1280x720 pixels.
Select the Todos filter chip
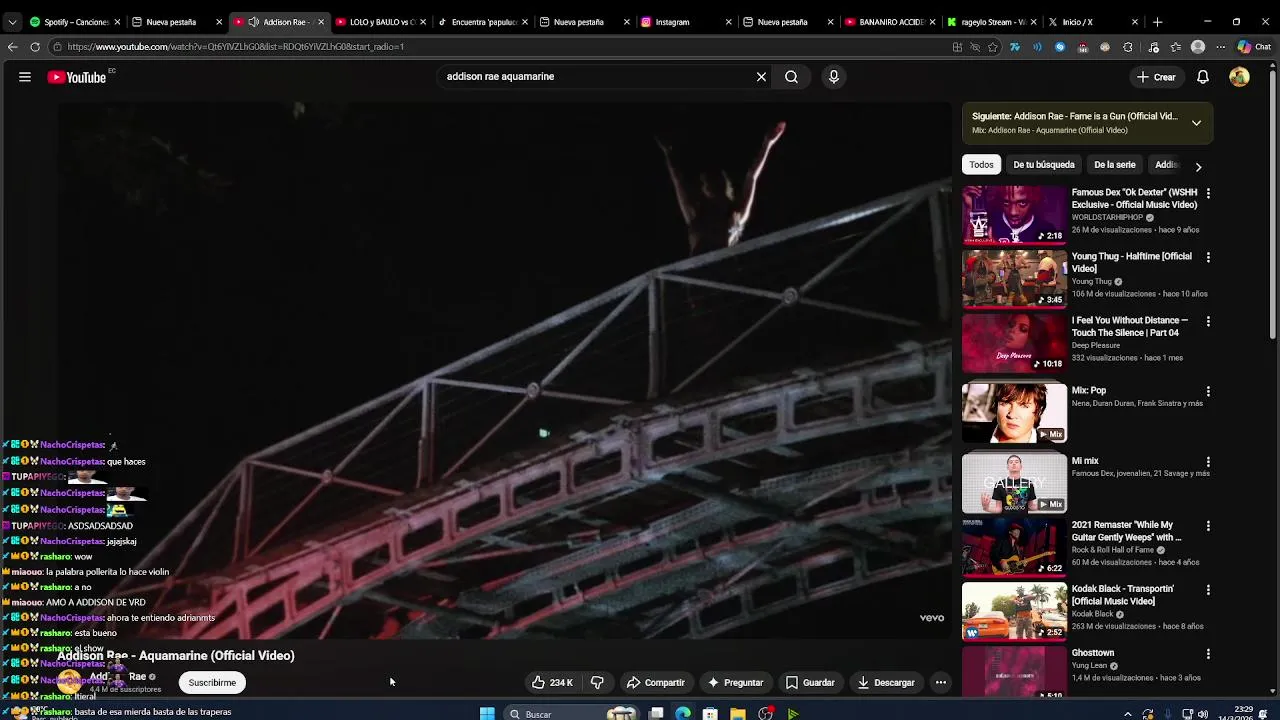coord(981,165)
